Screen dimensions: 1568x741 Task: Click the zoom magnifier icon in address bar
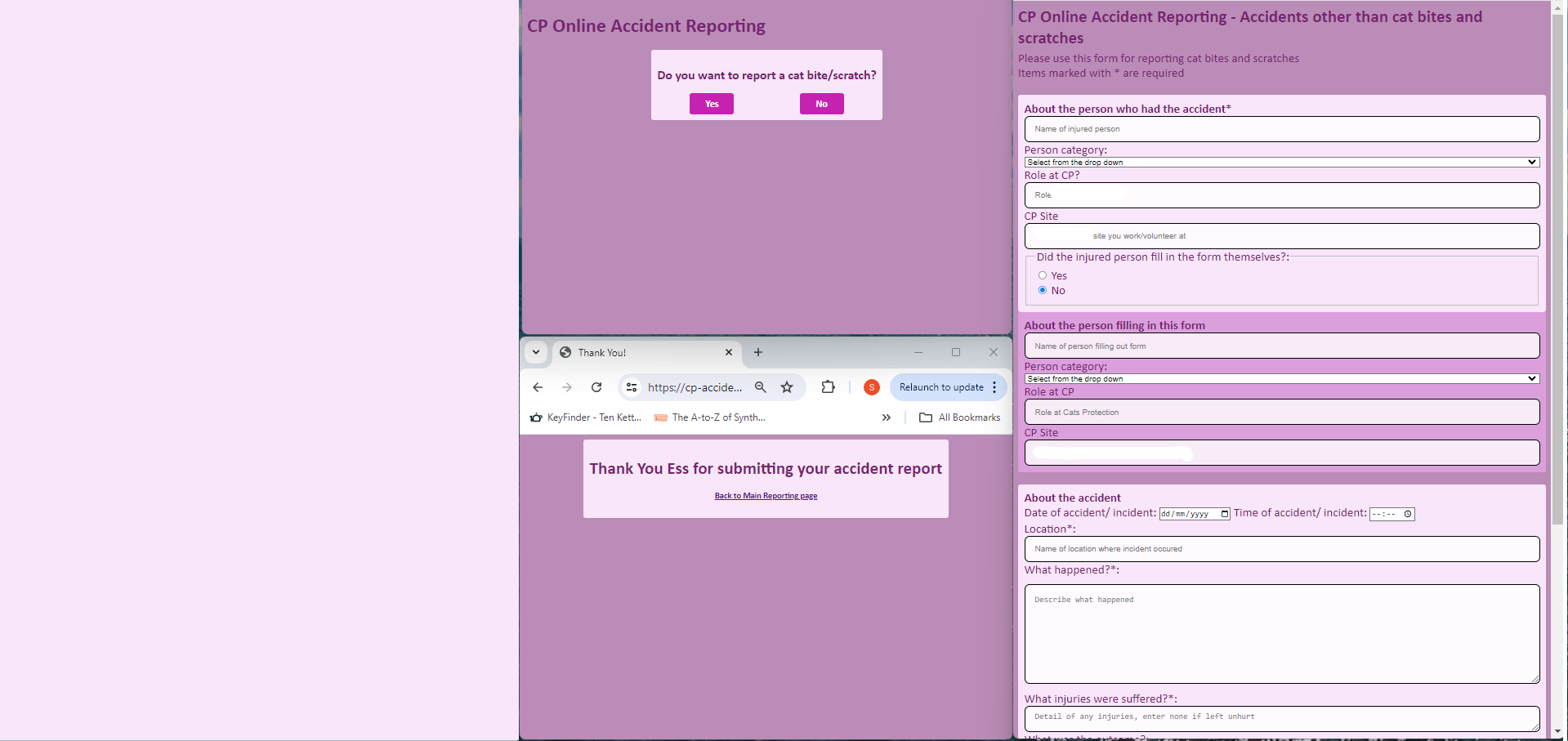pyautogui.click(x=761, y=387)
